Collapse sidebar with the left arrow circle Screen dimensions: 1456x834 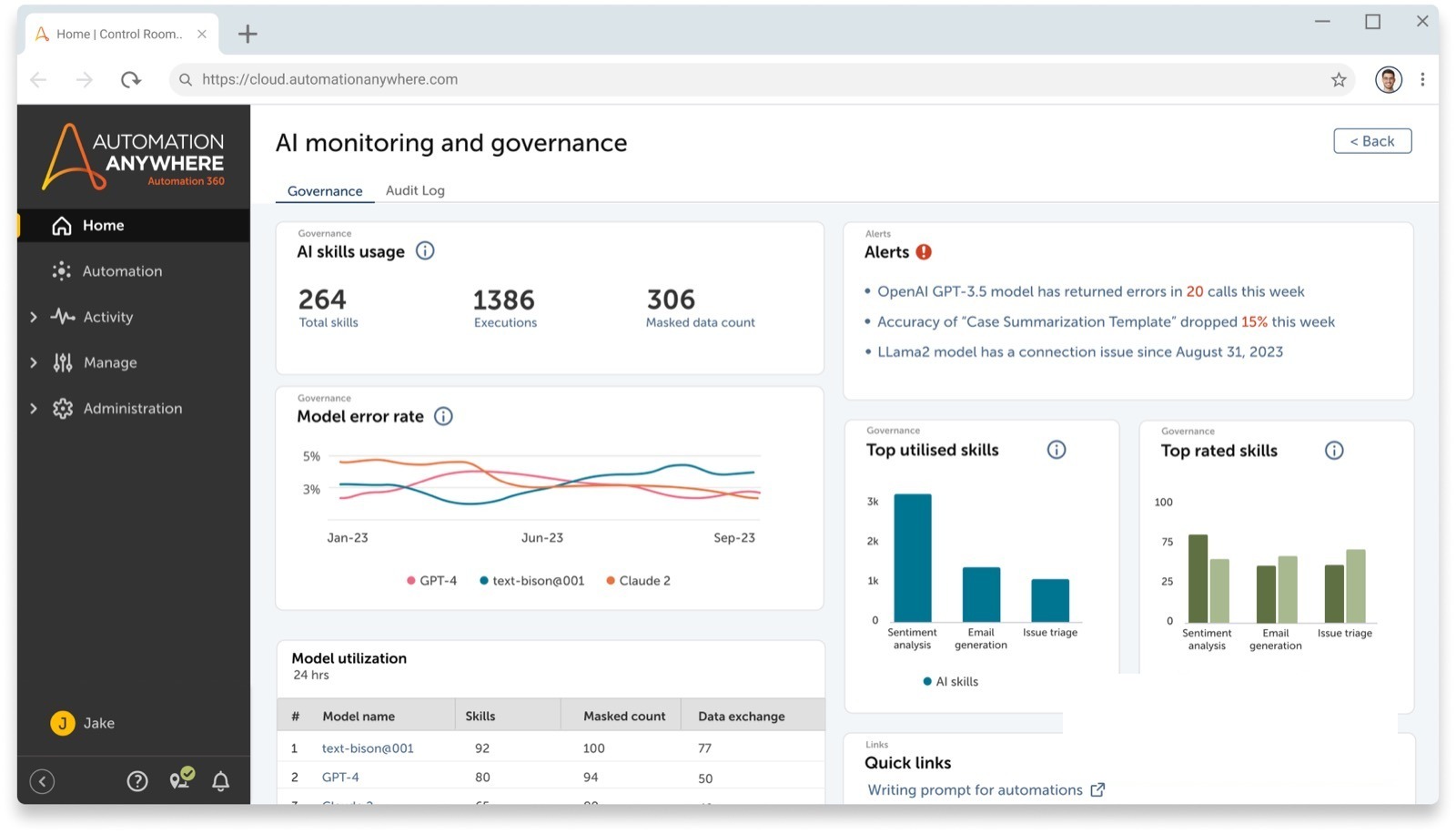(x=42, y=781)
